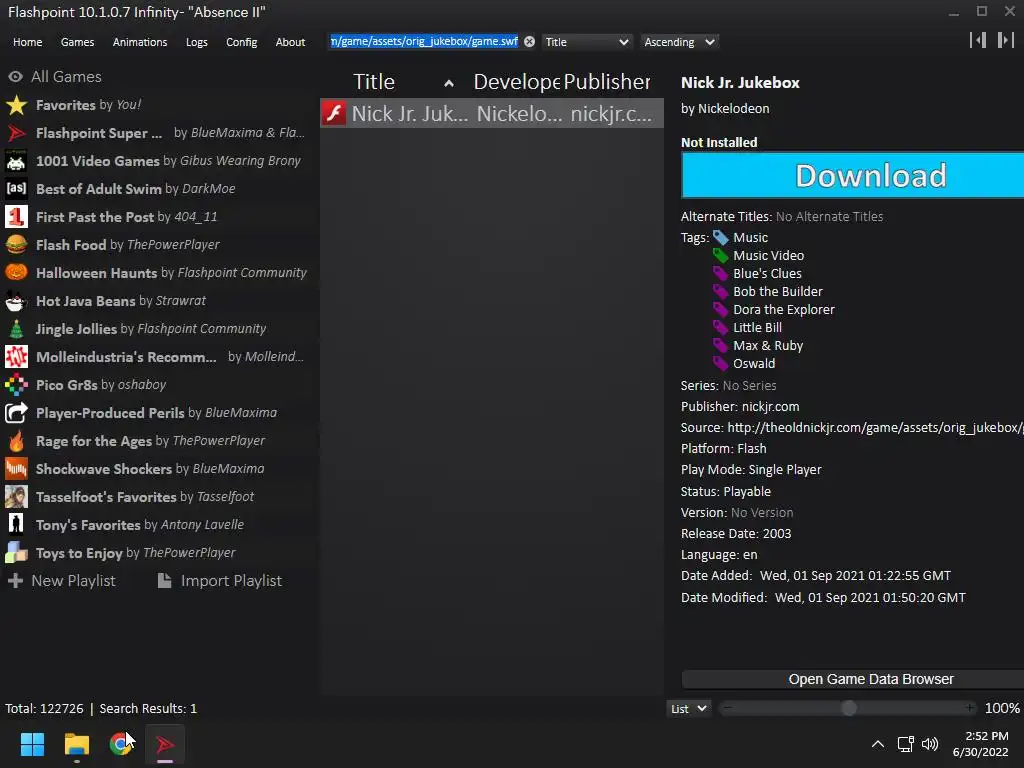The width and height of the screenshot is (1024, 768).
Task: Open the Logs tab
Action: pos(197,42)
